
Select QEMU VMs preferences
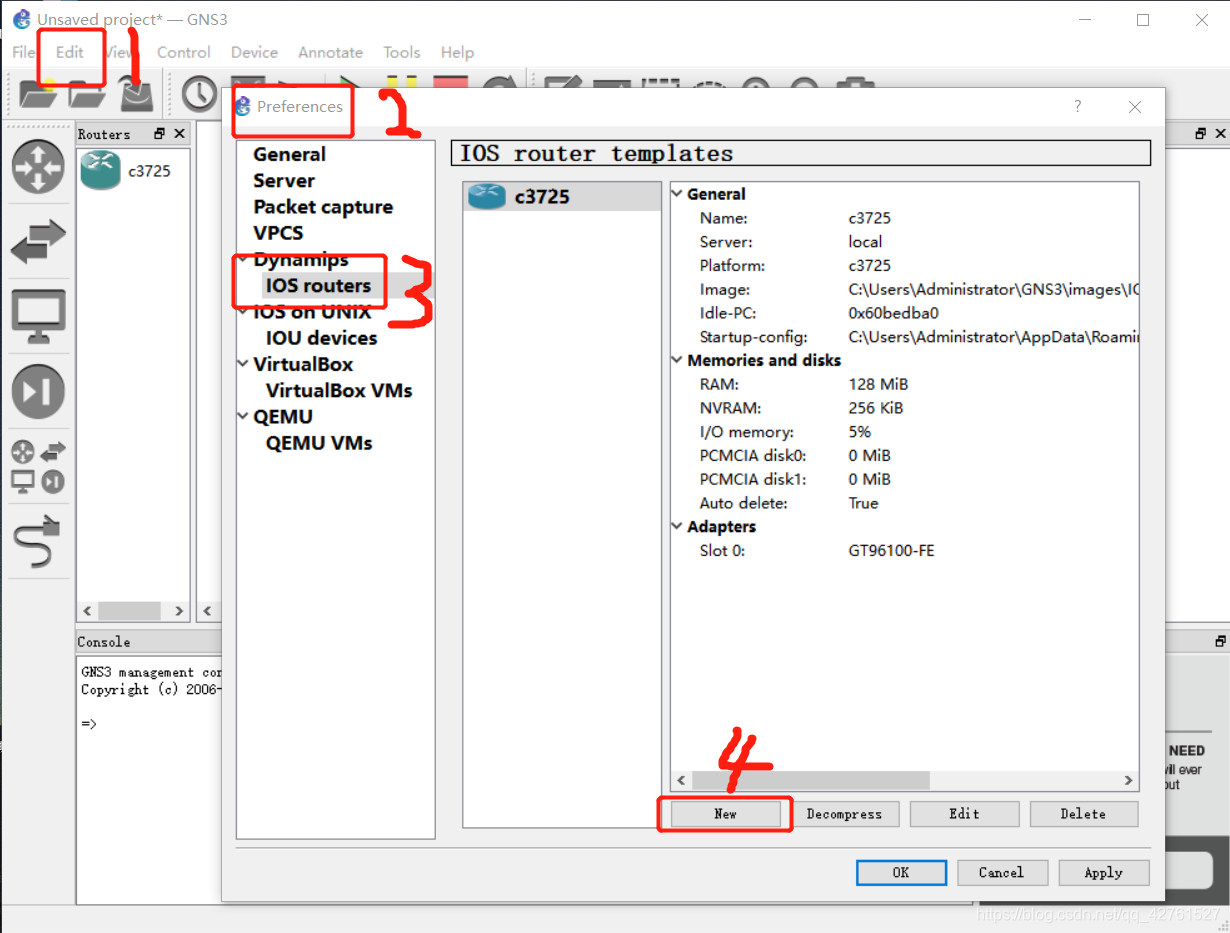click(x=319, y=443)
